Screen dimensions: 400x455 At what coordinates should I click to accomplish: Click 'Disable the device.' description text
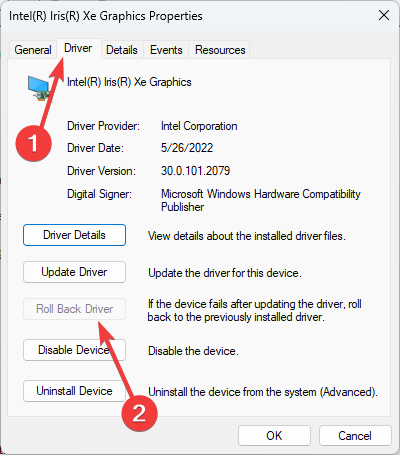click(x=193, y=351)
